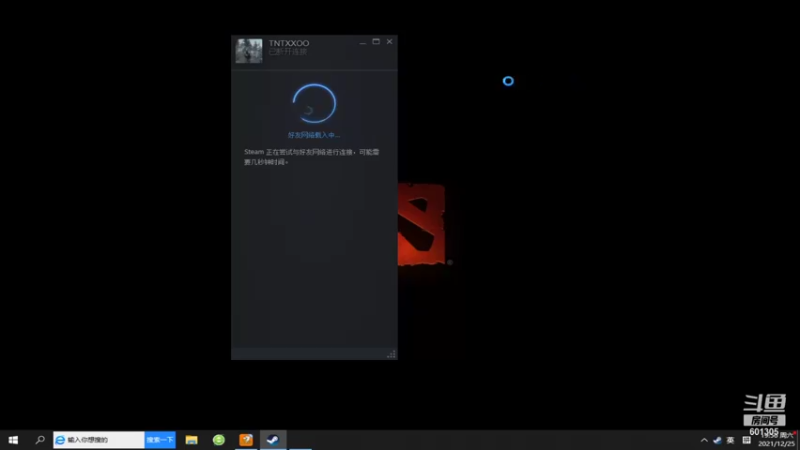Image resolution: width=800 pixels, height=450 pixels.
Task: Open File Explorer from taskbar
Action: [x=191, y=440]
